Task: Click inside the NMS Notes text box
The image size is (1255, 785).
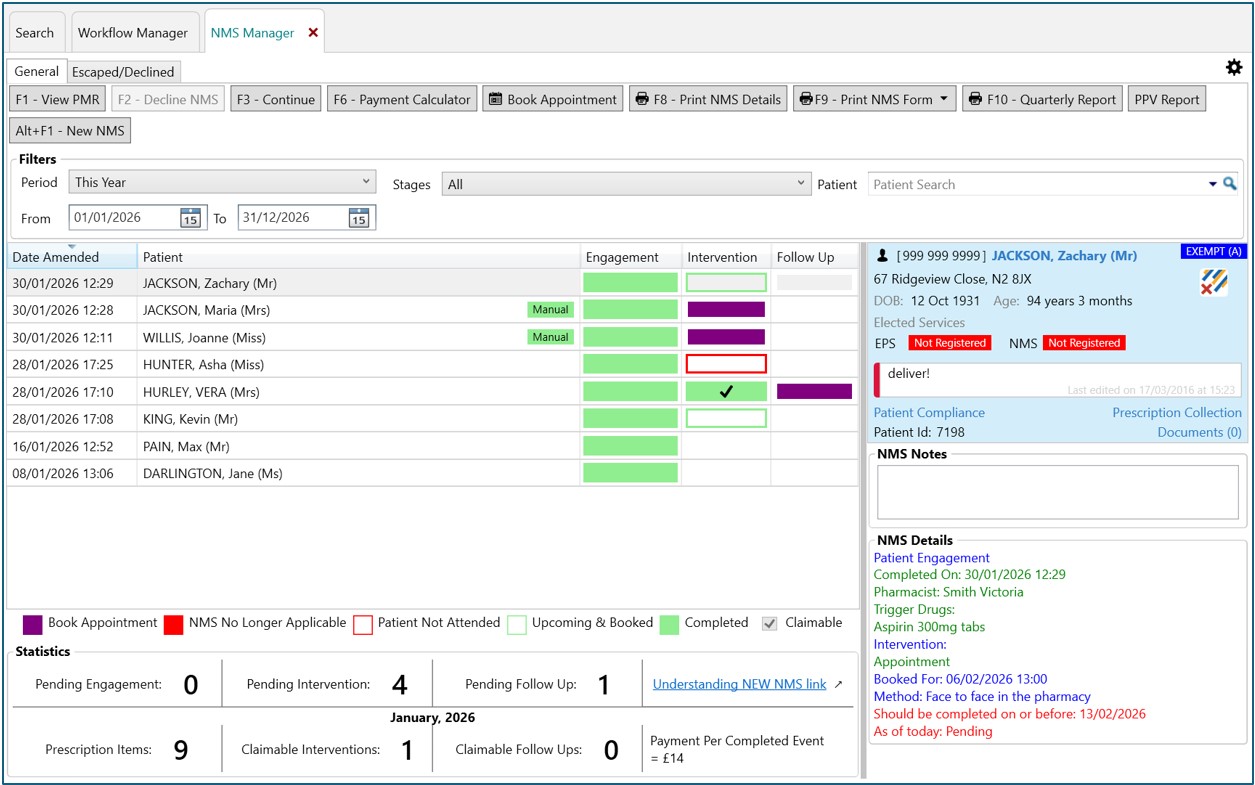Action: coord(1057,492)
